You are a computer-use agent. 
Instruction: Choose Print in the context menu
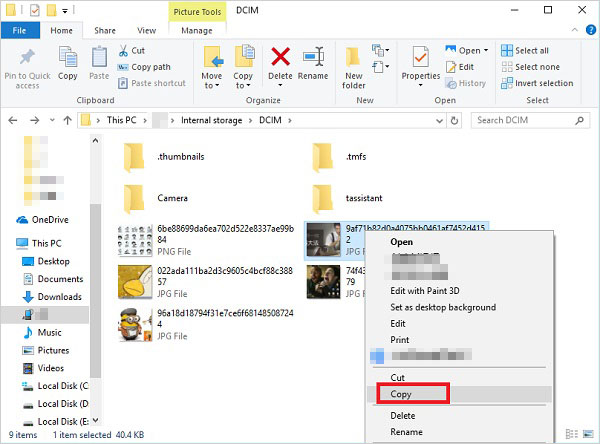[459, 340]
